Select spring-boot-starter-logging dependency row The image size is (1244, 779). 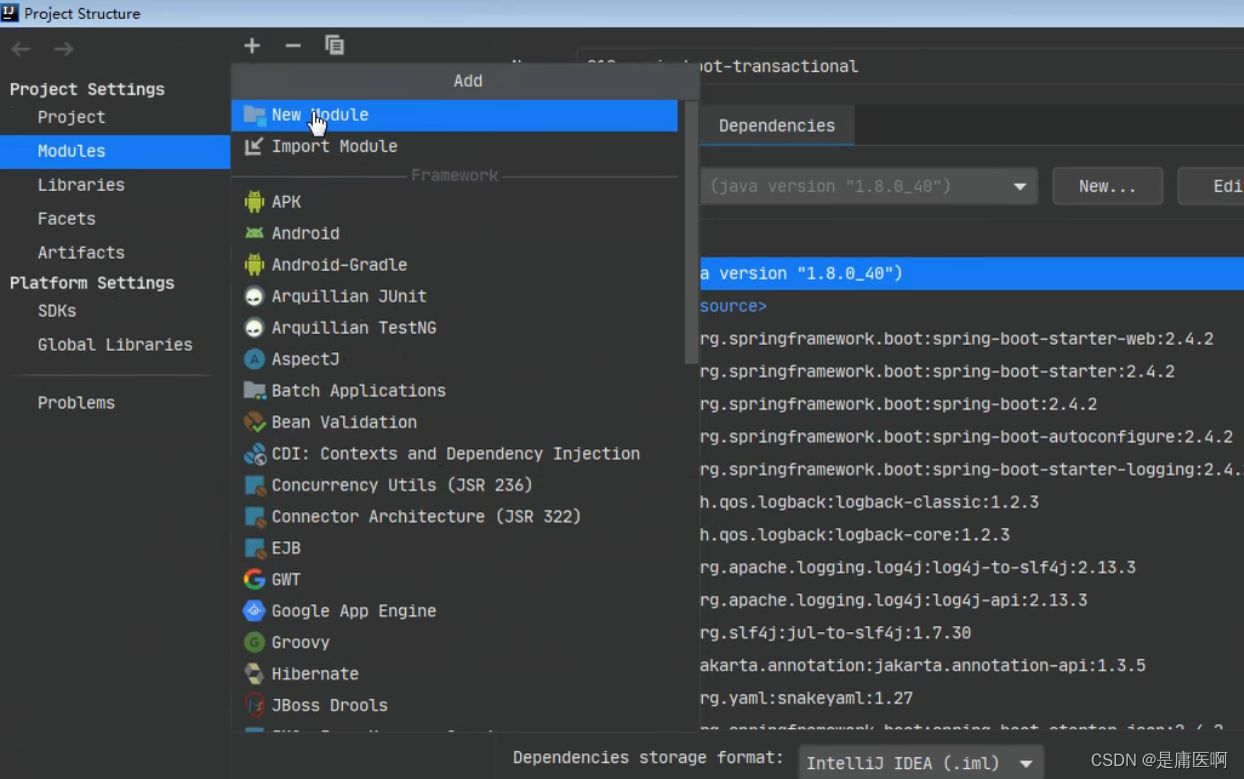pos(971,469)
